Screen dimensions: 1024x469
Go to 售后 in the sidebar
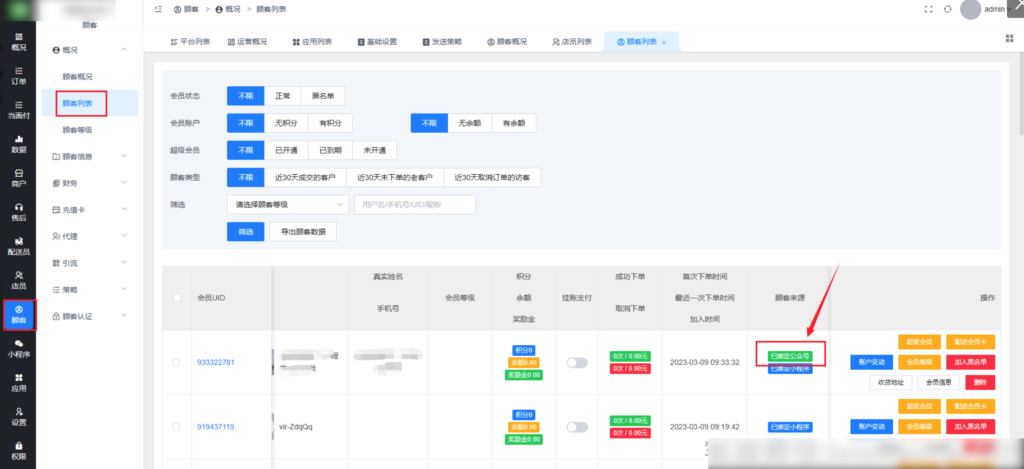click(18, 211)
